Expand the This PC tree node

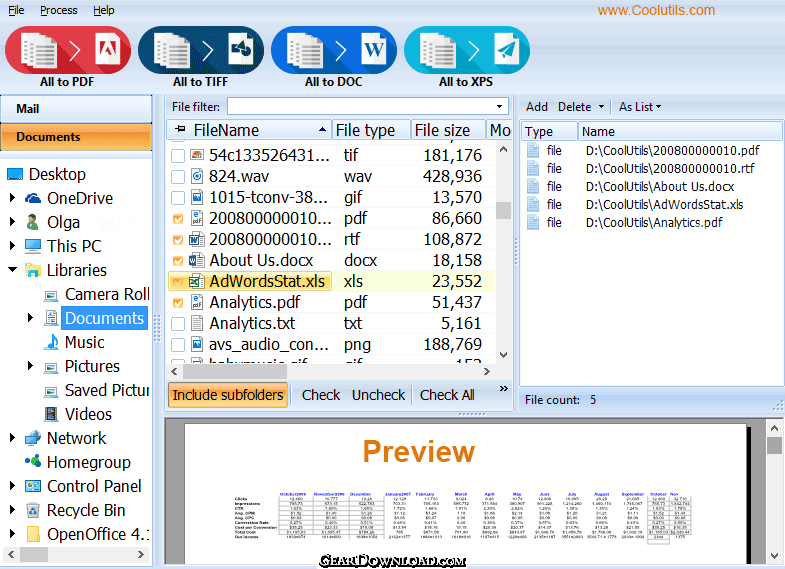click(13, 246)
